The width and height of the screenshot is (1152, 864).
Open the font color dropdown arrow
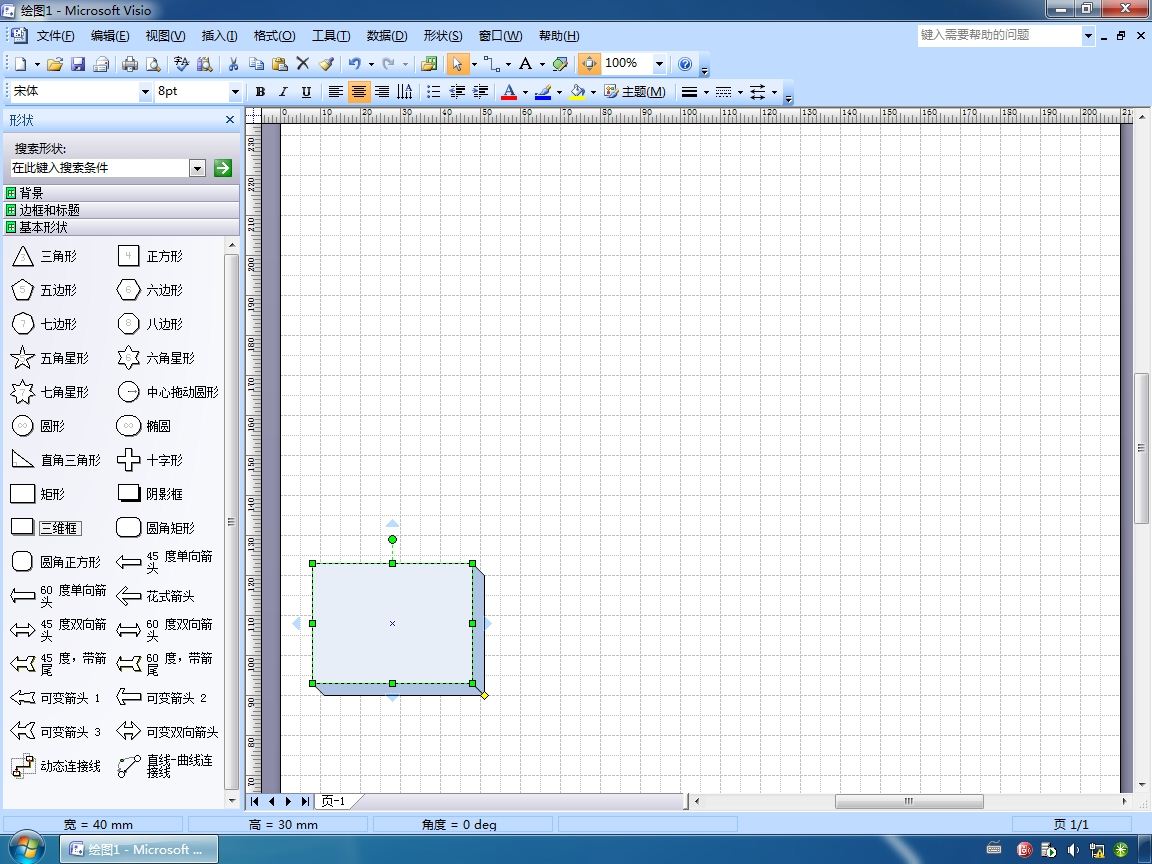tap(525, 93)
